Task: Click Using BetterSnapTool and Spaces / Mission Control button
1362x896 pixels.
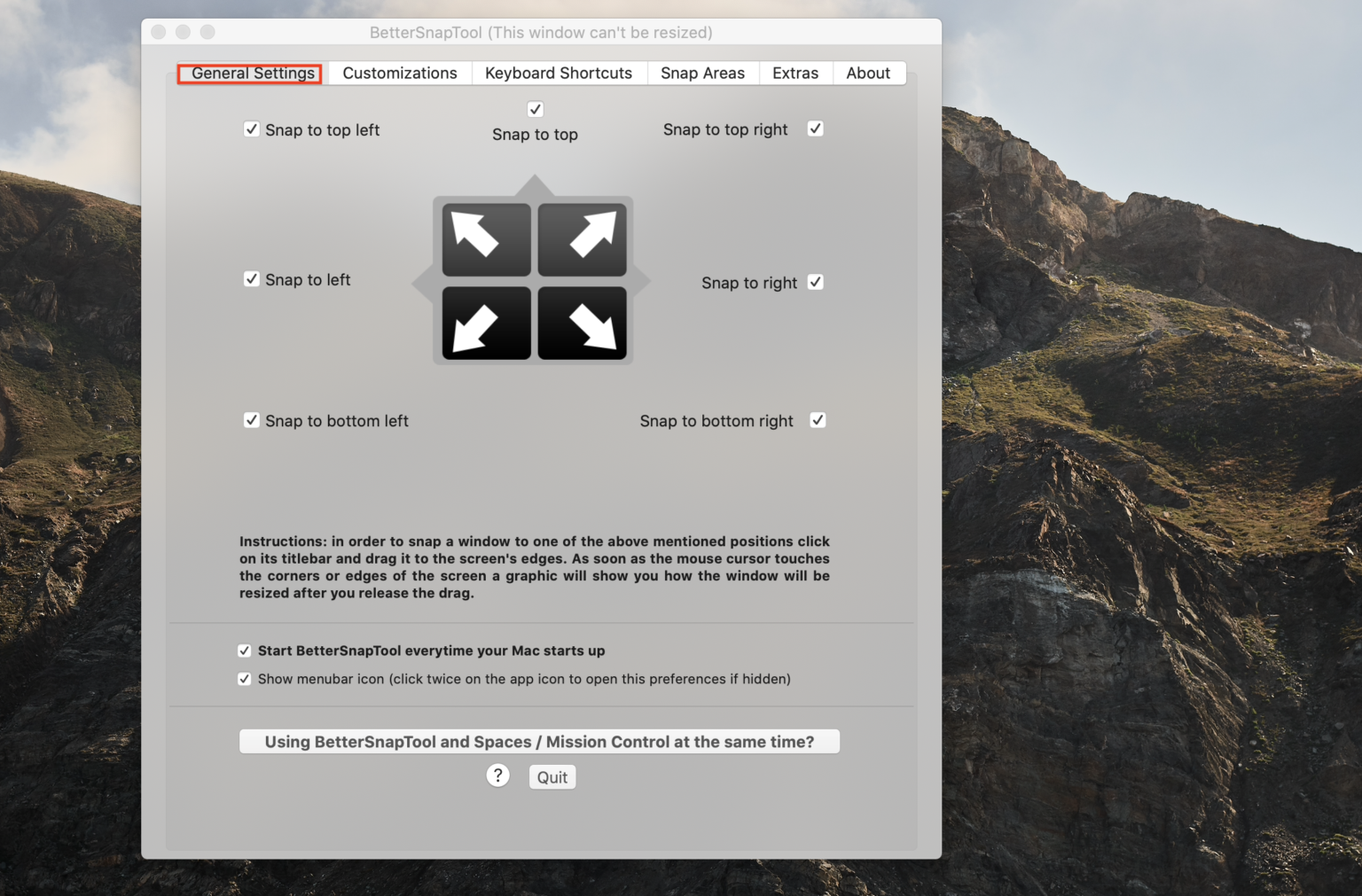Action: coord(539,742)
